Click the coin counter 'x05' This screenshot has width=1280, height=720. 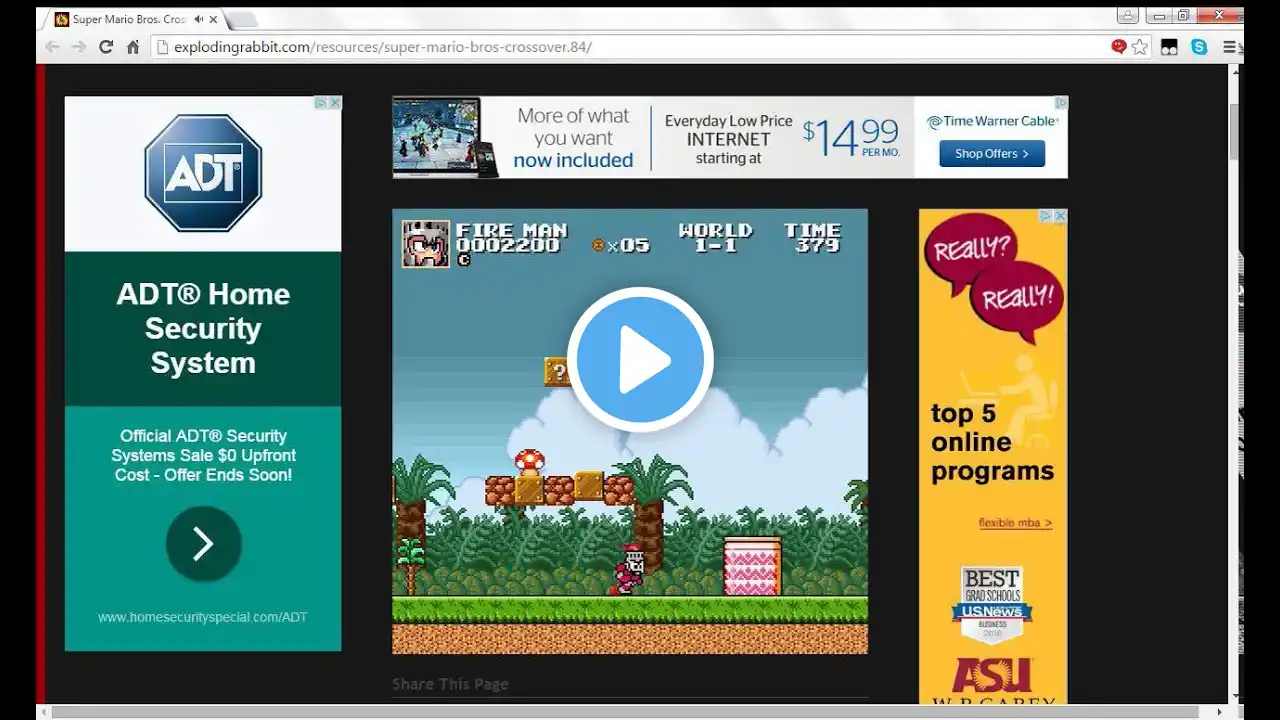click(621, 246)
